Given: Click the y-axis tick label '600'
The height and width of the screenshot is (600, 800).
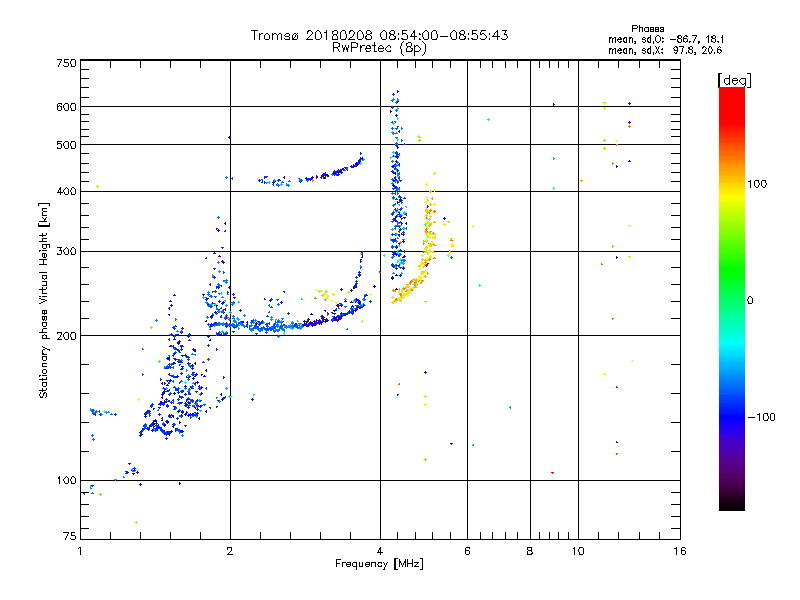Looking at the screenshot, I should pos(66,107).
